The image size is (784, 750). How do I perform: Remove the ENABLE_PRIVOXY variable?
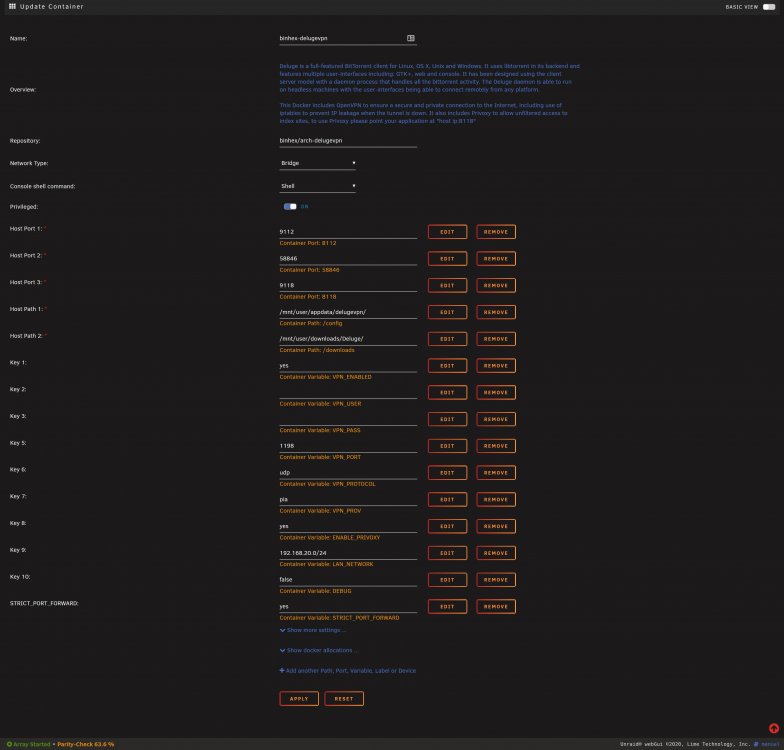(496, 526)
